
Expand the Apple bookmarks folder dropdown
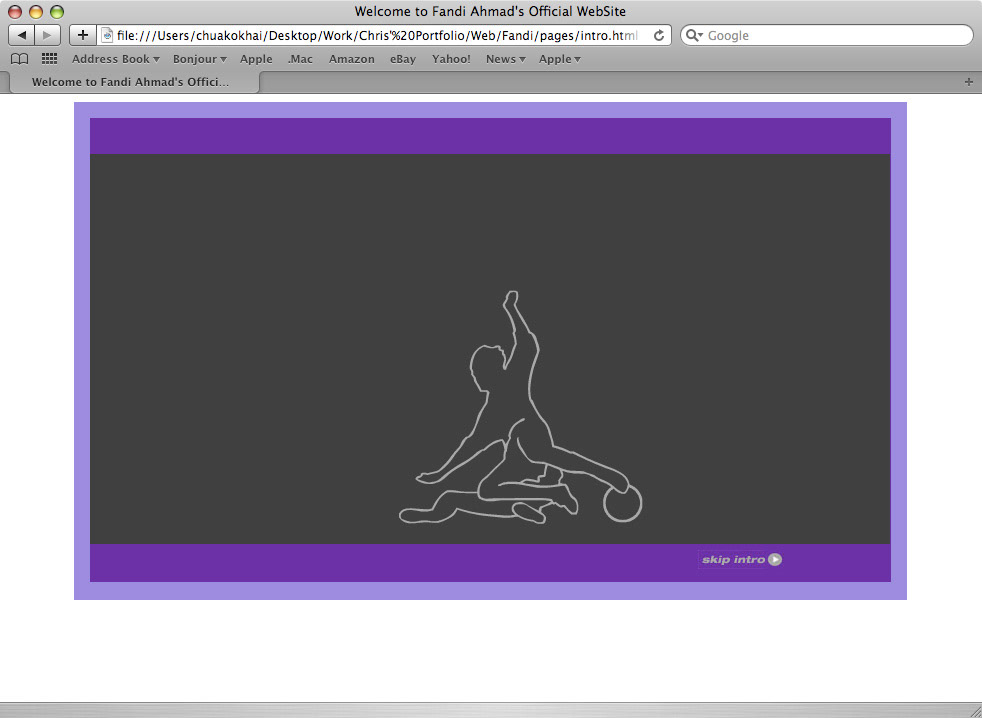[560, 59]
